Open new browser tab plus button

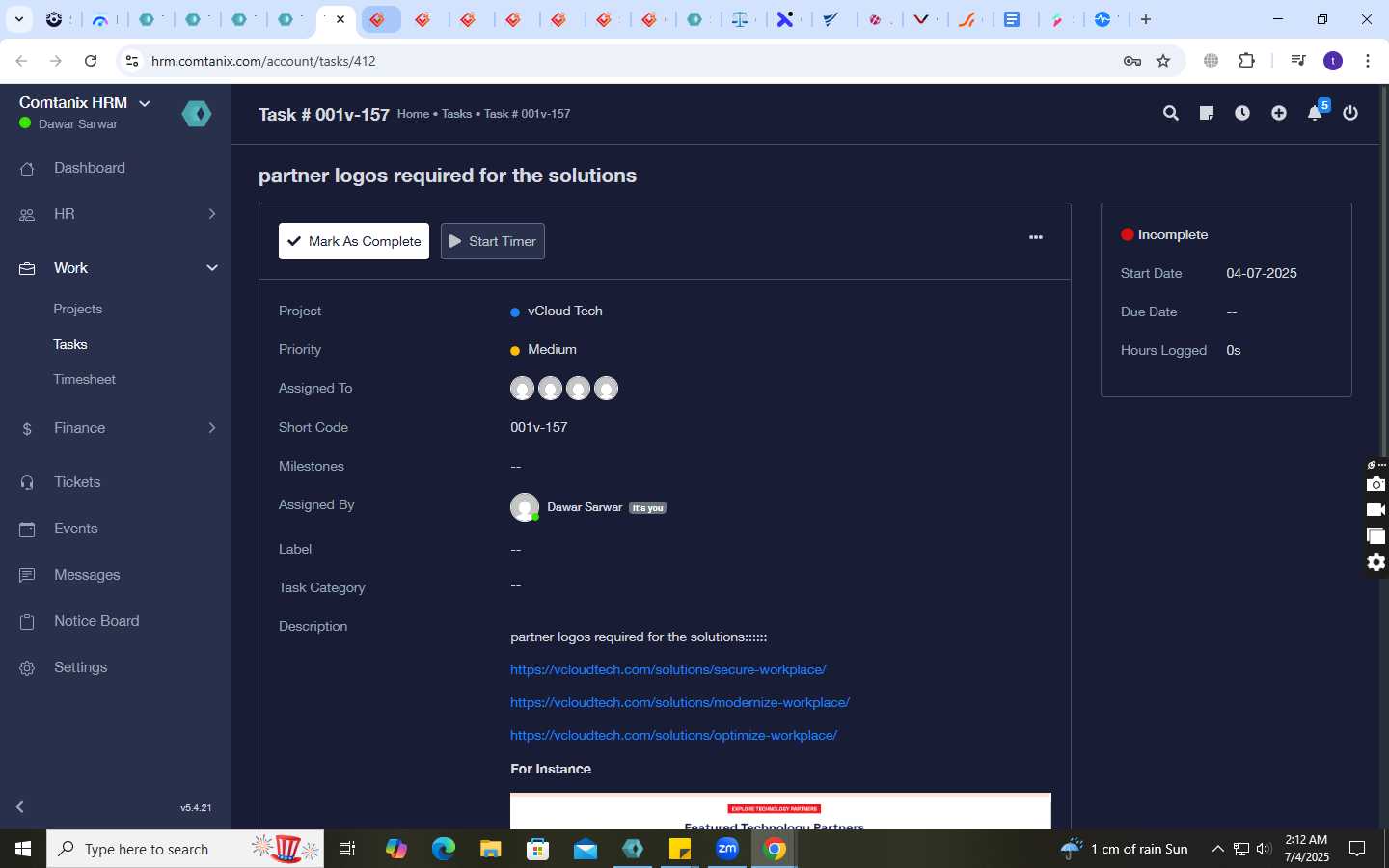pos(1146,19)
